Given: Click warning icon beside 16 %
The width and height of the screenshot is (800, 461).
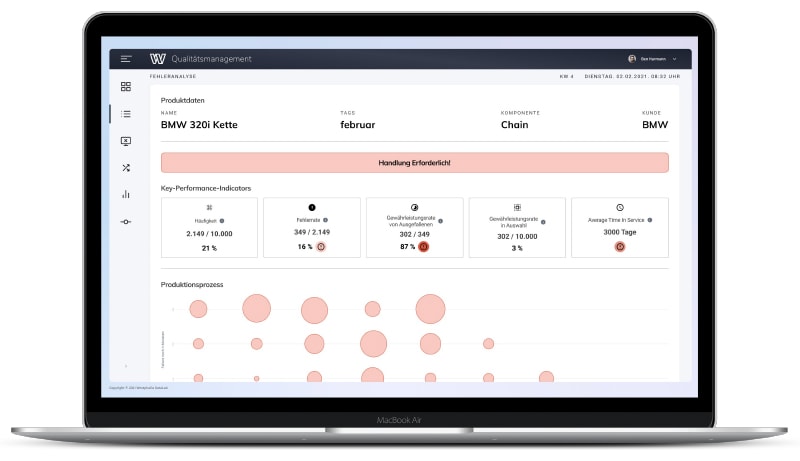Looking at the screenshot, I should (321, 247).
